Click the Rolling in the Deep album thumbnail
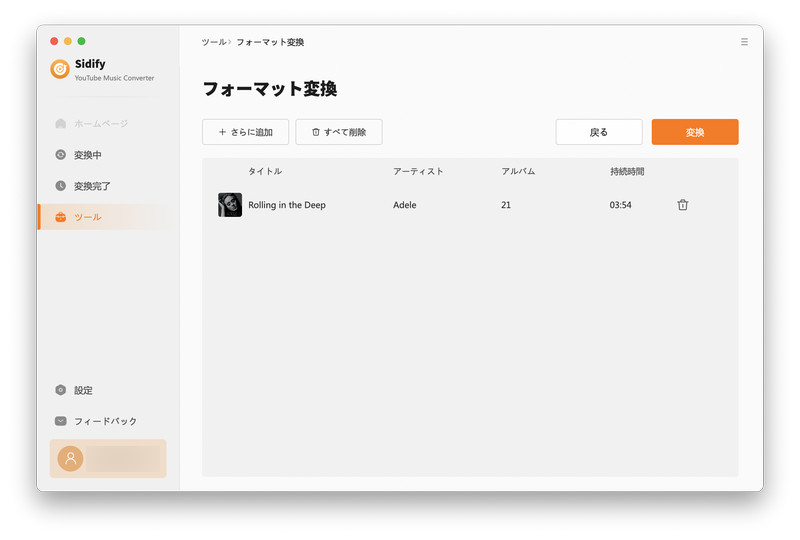Viewport: 800px width, 540px height. [x=230, y=205]
